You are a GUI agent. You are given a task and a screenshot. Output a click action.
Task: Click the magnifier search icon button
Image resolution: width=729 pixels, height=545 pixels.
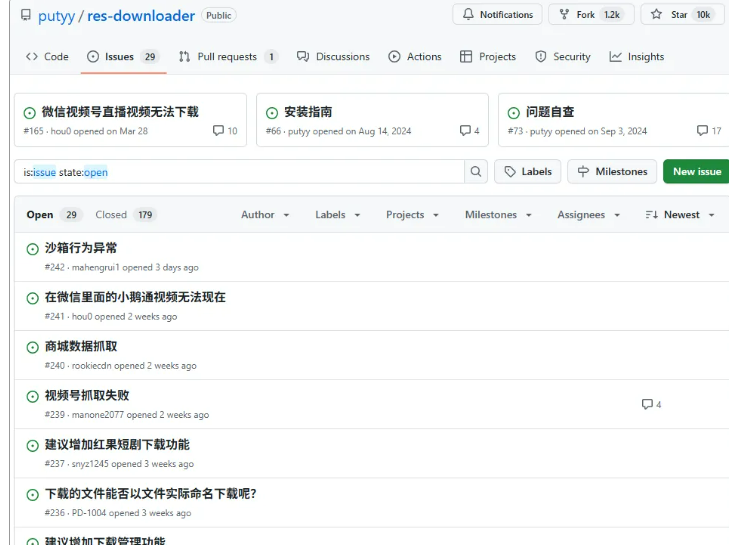click(x=476, y=172)
